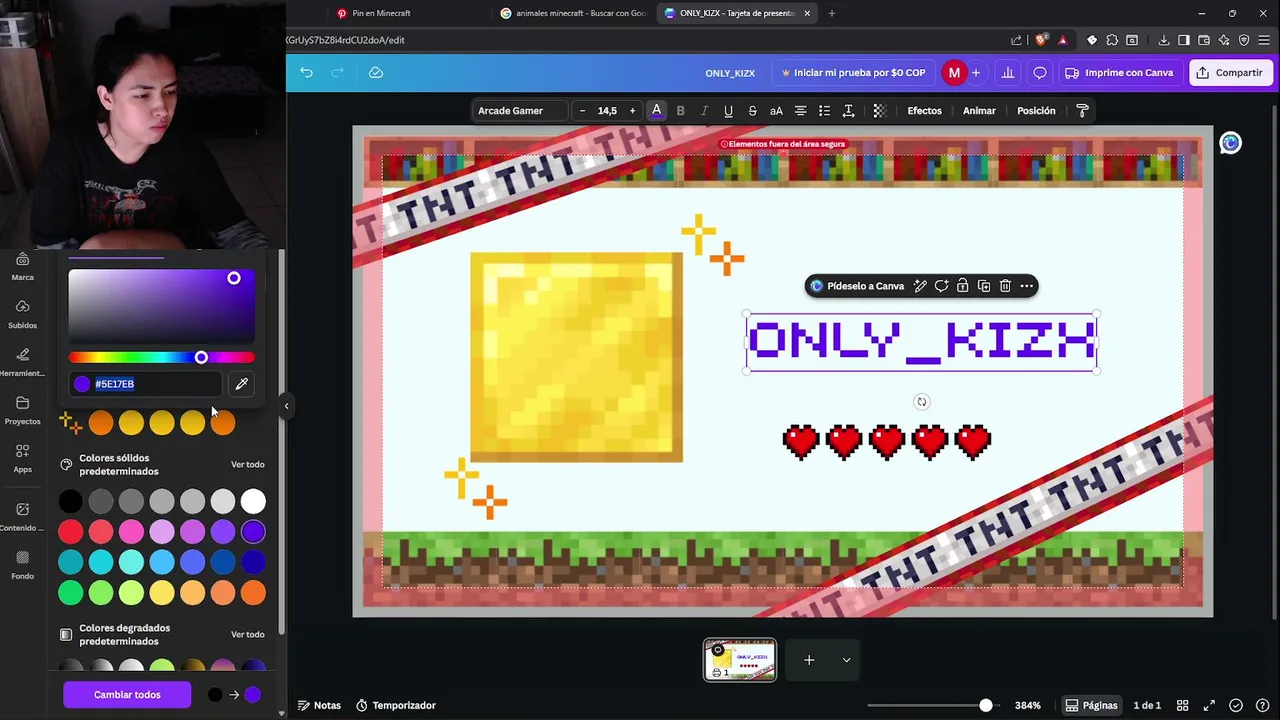The image size is (1280, 720).
Task: Open the Arcade Gamer font dropdown
Action: click(x=520, y=111)
